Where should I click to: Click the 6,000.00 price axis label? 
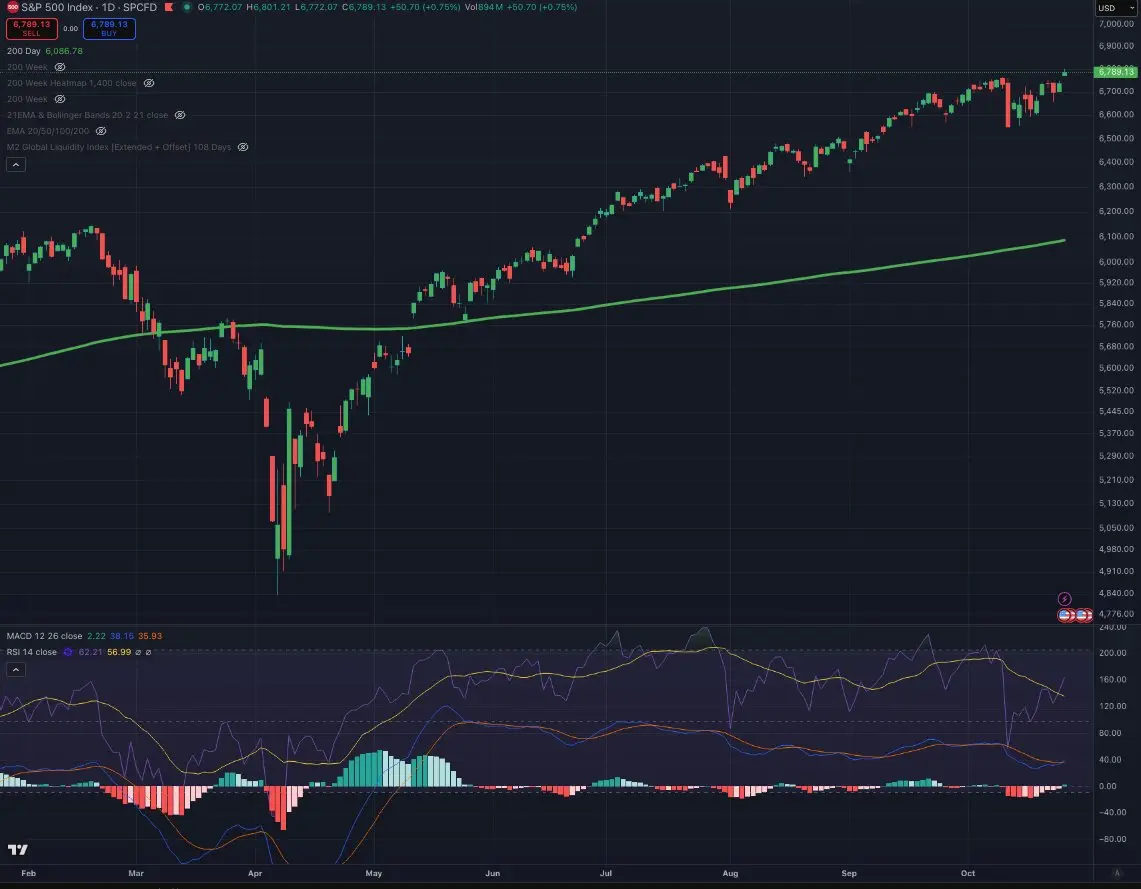(x=1116, y=261)
